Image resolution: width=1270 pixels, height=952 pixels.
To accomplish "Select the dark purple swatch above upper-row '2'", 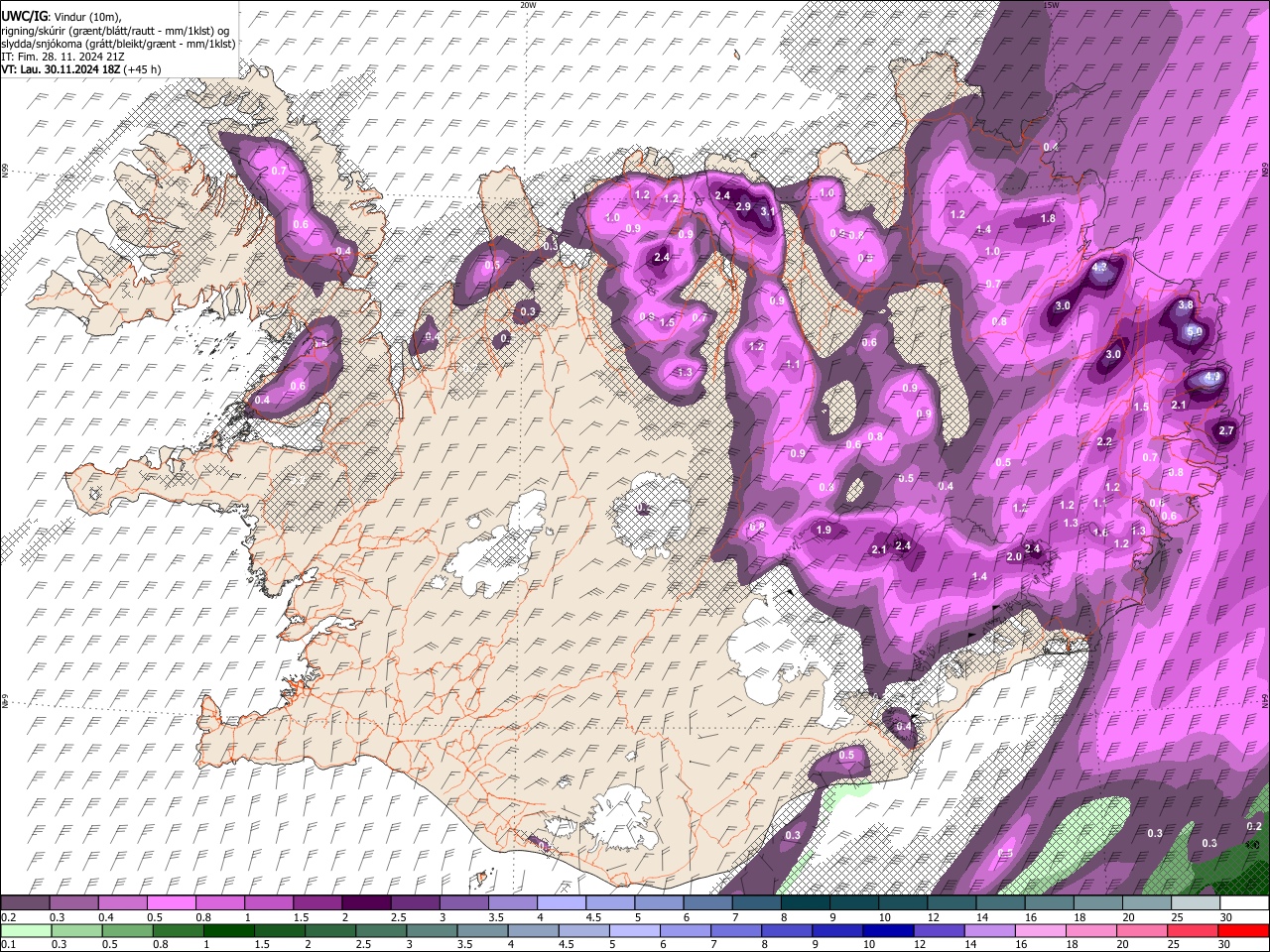I will tap(366, 903).
